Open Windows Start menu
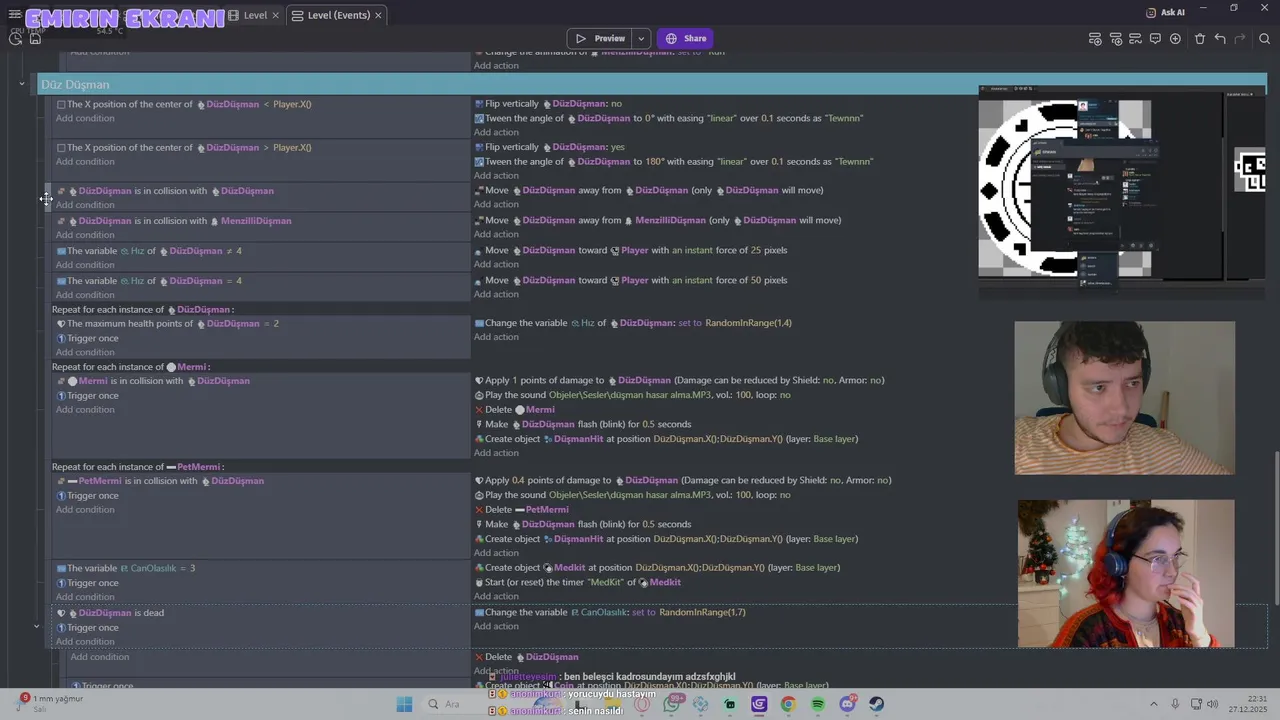 404,704
